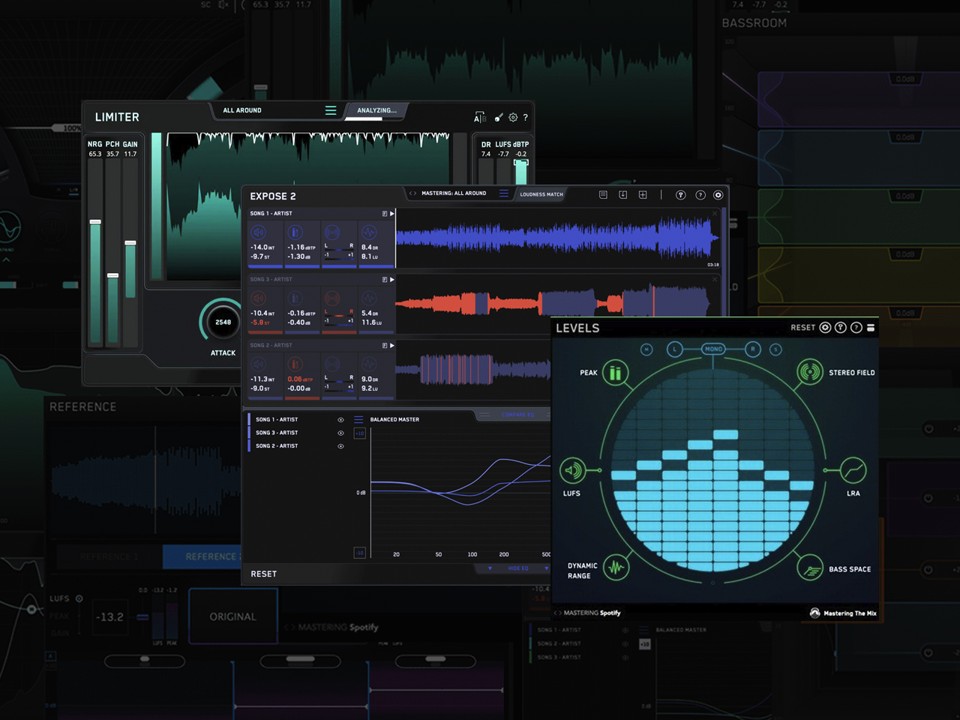Toggle Song 2 - Artist EQ curve visibility
Screen dimensions: 960x720
340,446
